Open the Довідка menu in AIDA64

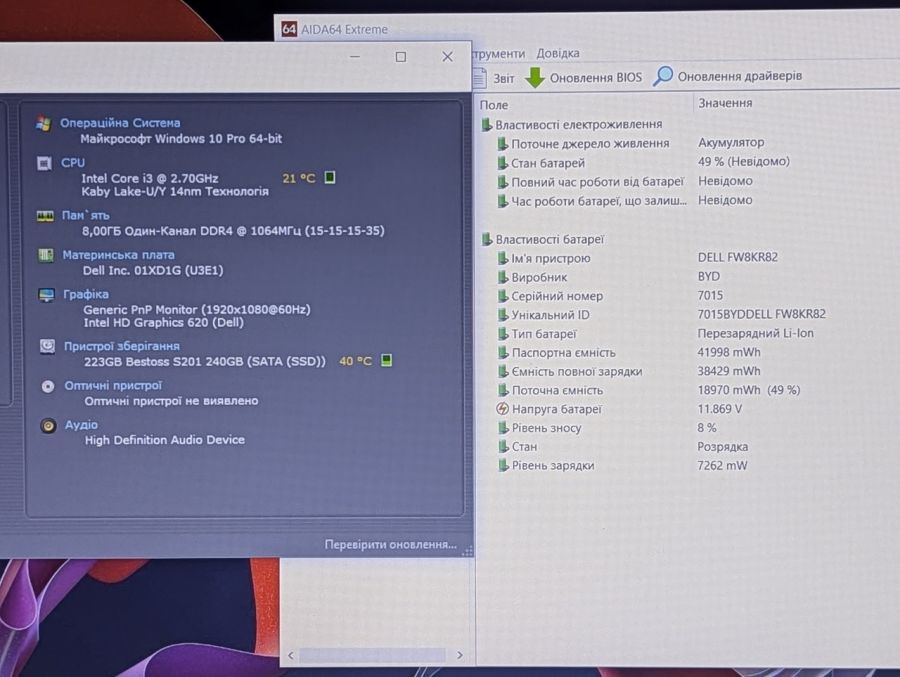tap(557, 53)
